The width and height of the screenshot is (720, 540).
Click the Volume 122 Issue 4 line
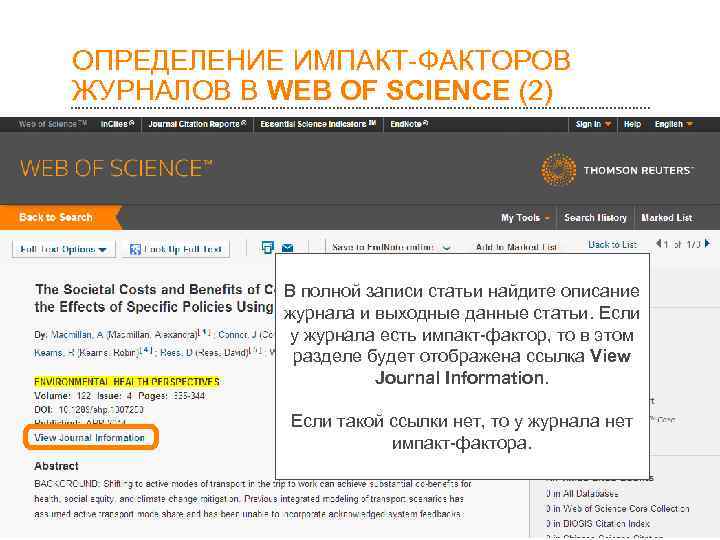pyautogui.click(x=120, y=396)
